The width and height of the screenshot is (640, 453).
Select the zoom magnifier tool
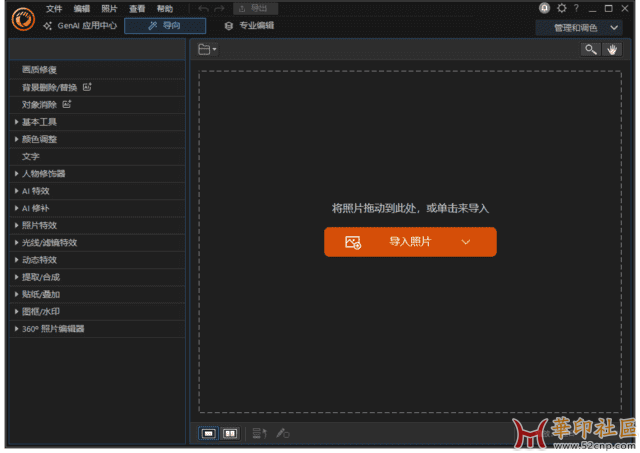591,49
